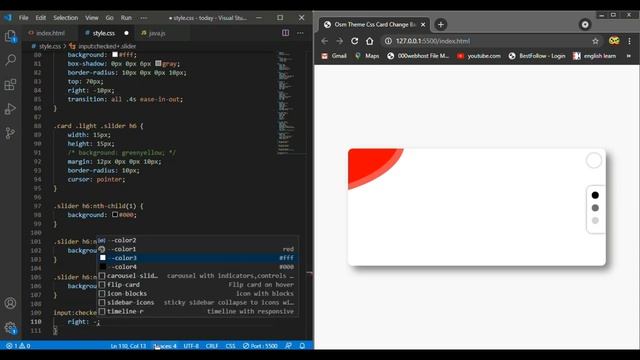Viewport: 640px width, 360px height.
Task: Click the unsaved dot on the style.css tab
Action: [126, 33]
